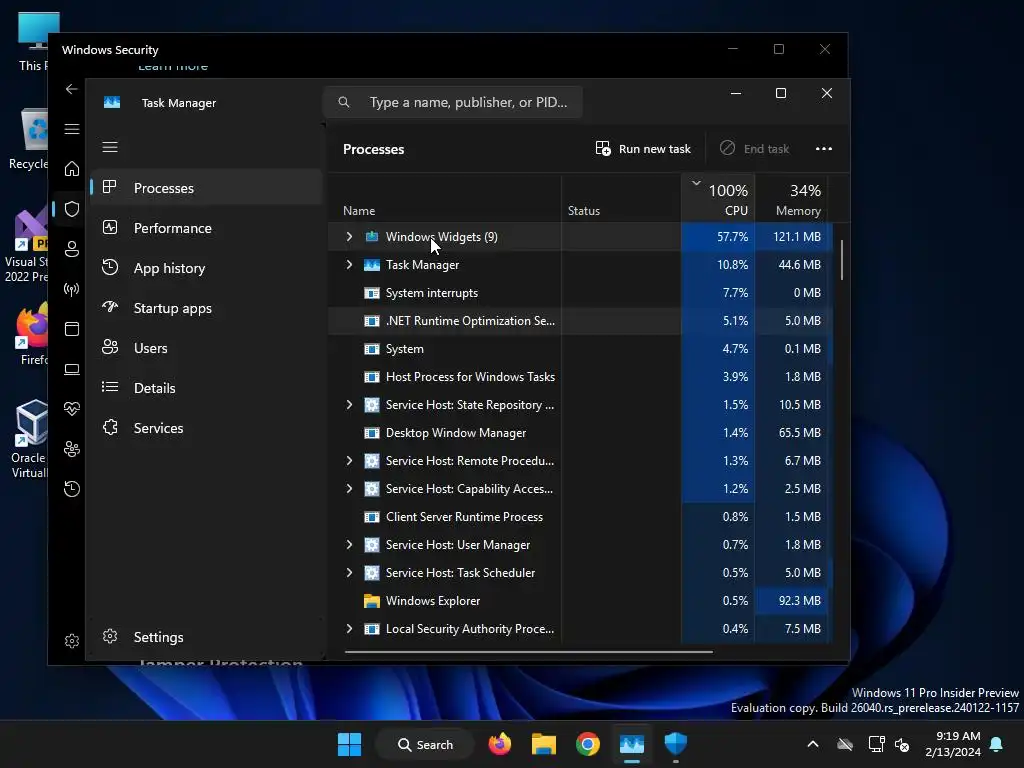Click the muted volume tray icon
1024x768 pixels.
pos(903,744)
